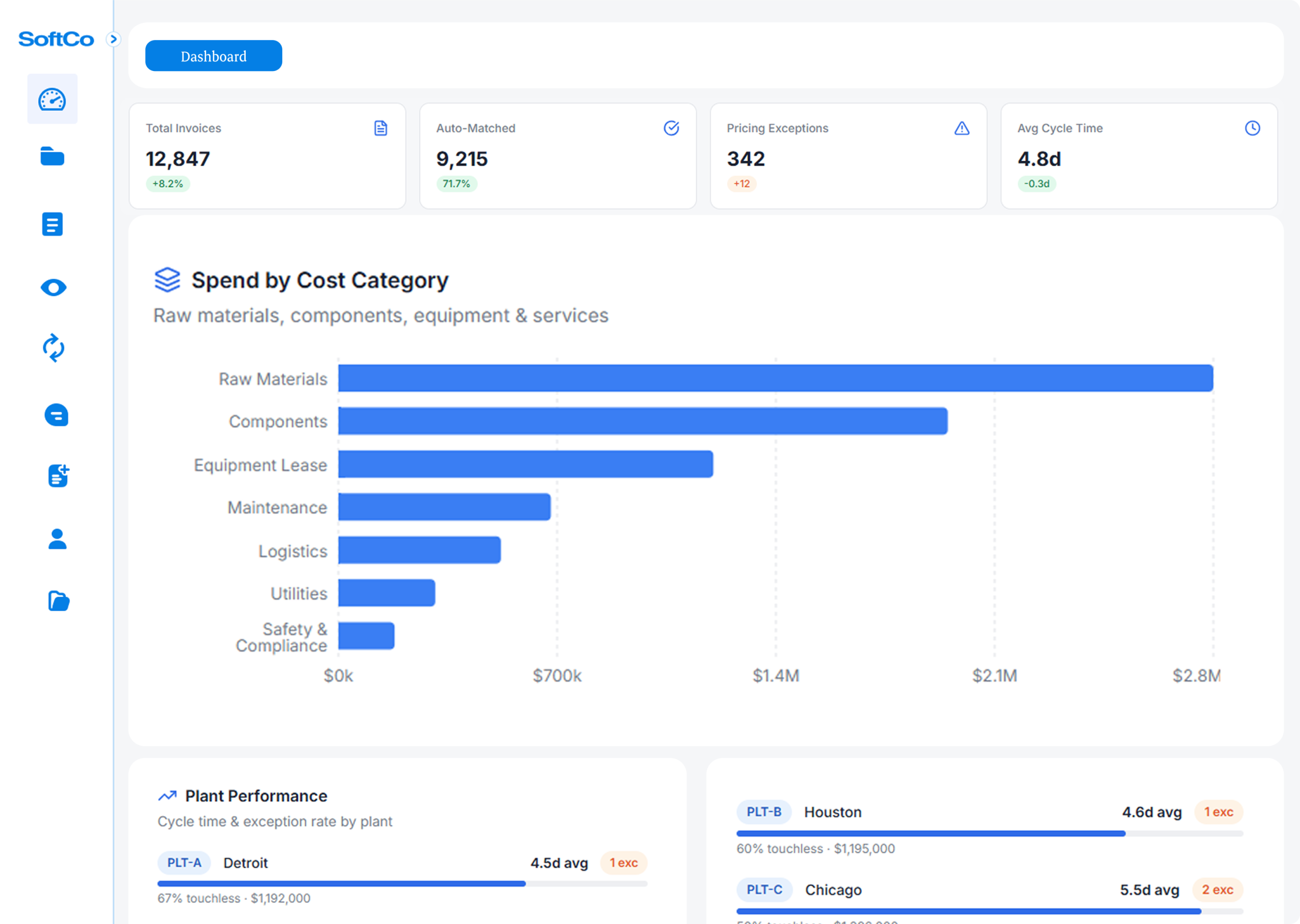Click the 1 exc badge for Detroit

point(624,863)
